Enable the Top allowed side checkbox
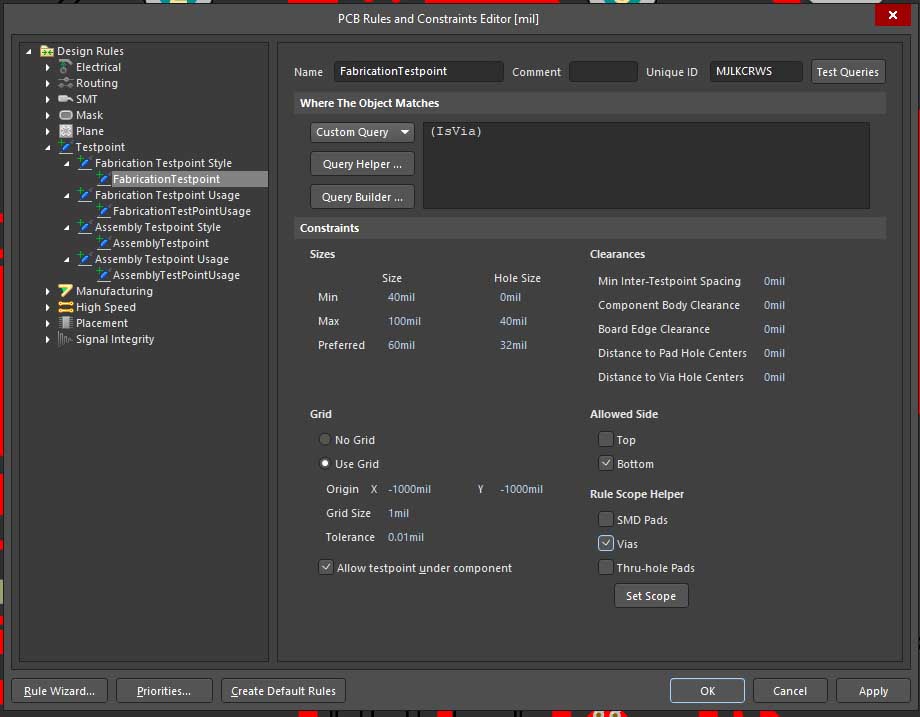This screenshot has width=920, height=717. (x=606, y=439)
